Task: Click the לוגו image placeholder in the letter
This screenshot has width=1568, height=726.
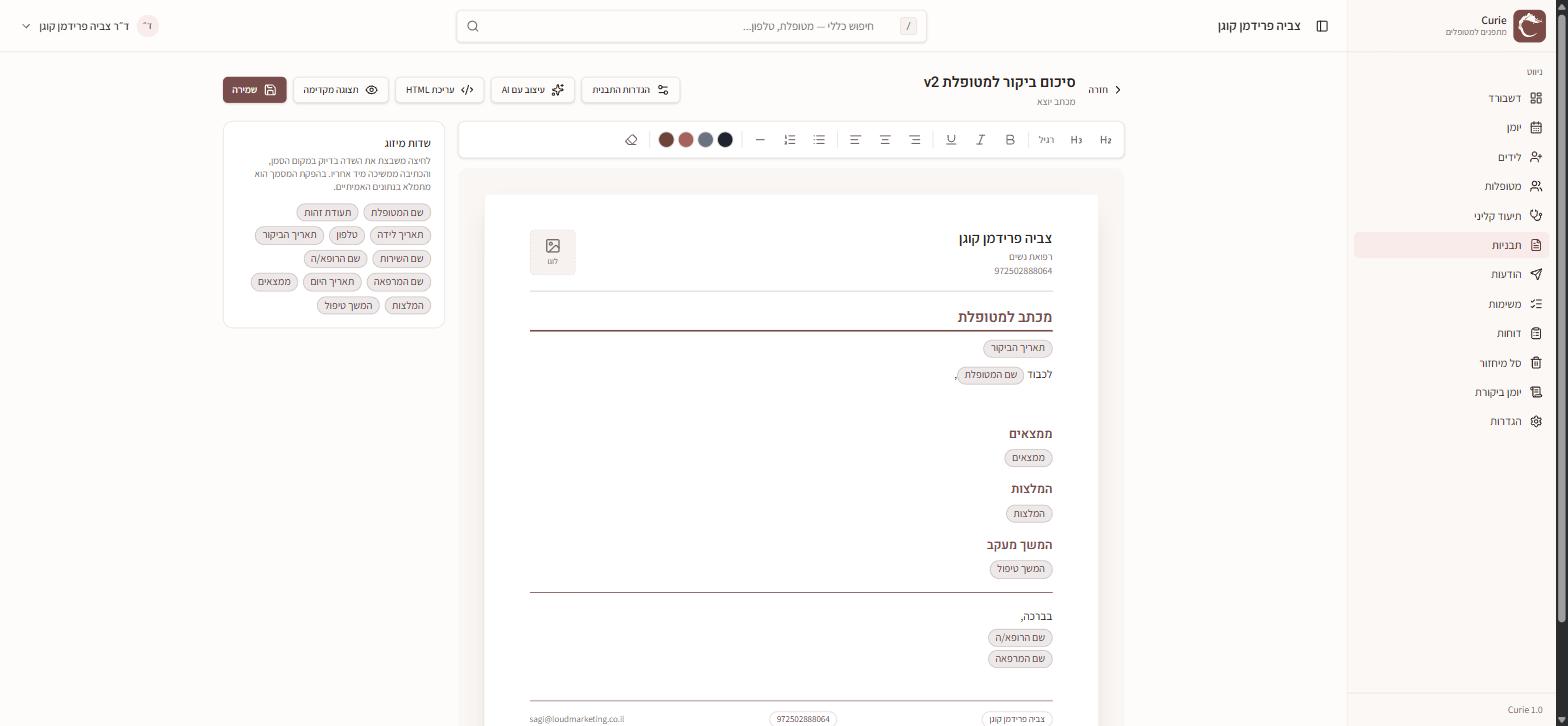Action: 553,252
